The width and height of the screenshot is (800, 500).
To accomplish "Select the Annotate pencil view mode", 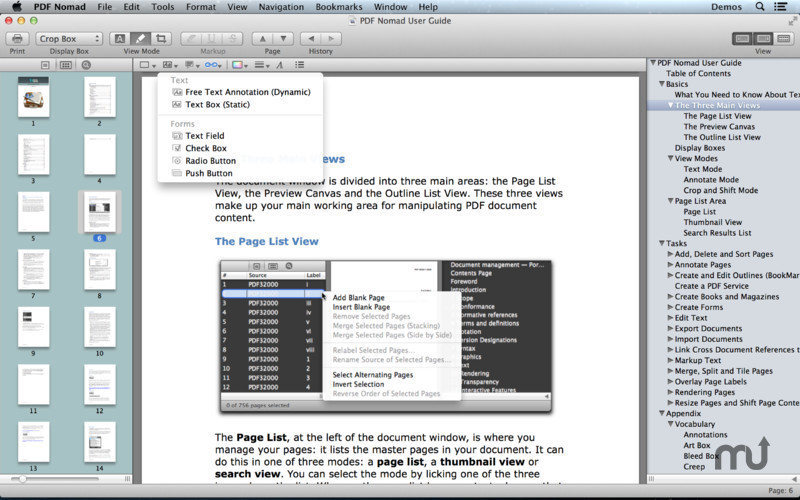I will (140, 39).
